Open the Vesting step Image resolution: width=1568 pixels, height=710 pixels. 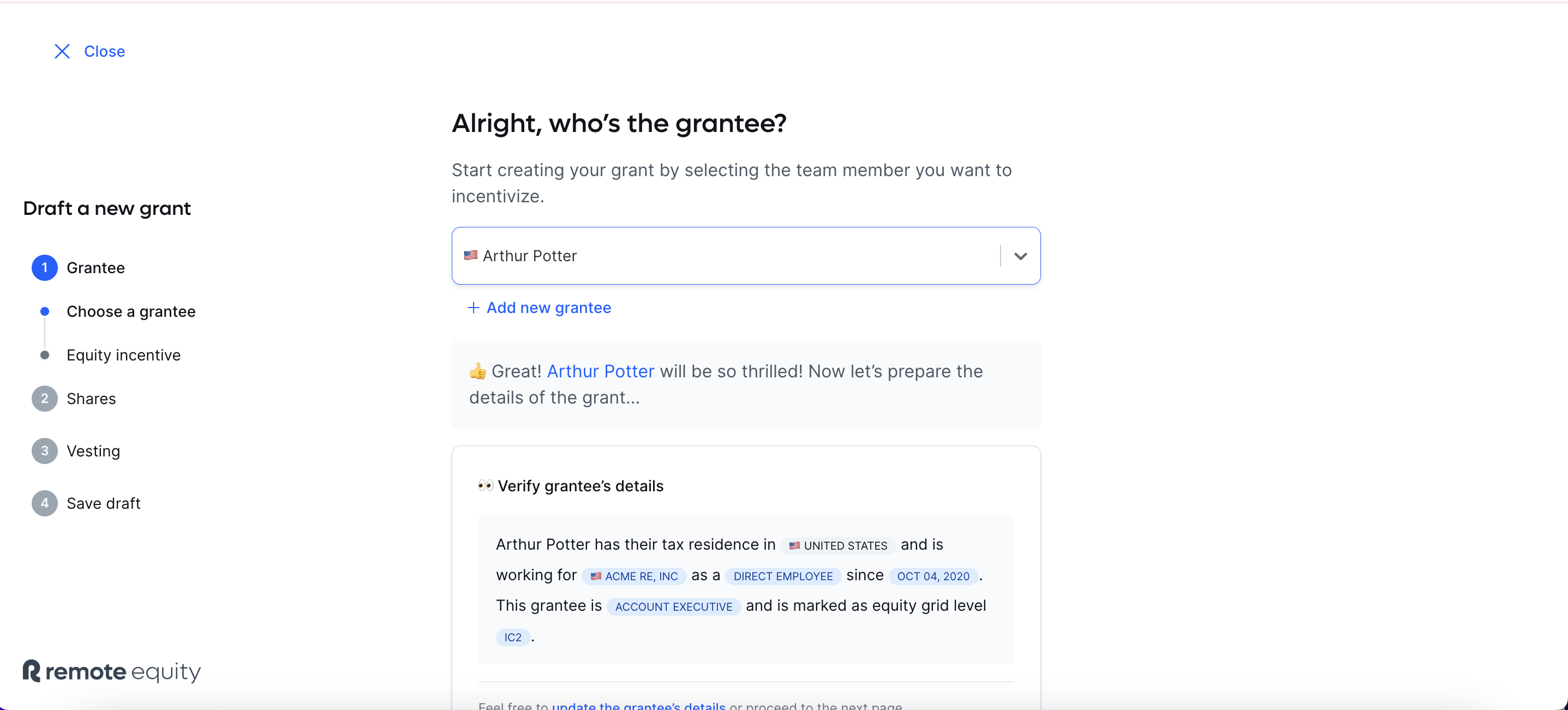93,451
